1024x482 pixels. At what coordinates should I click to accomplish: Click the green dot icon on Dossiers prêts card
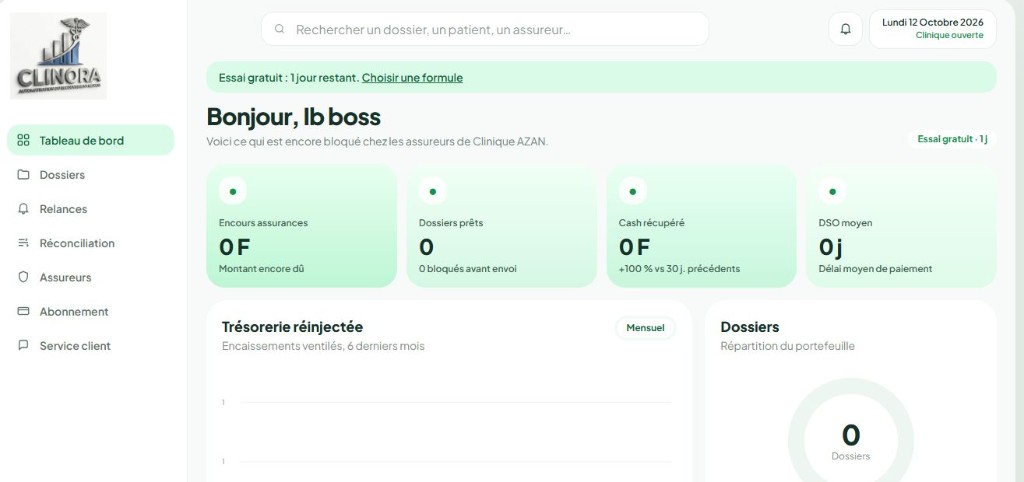click(x=432, y=191)
